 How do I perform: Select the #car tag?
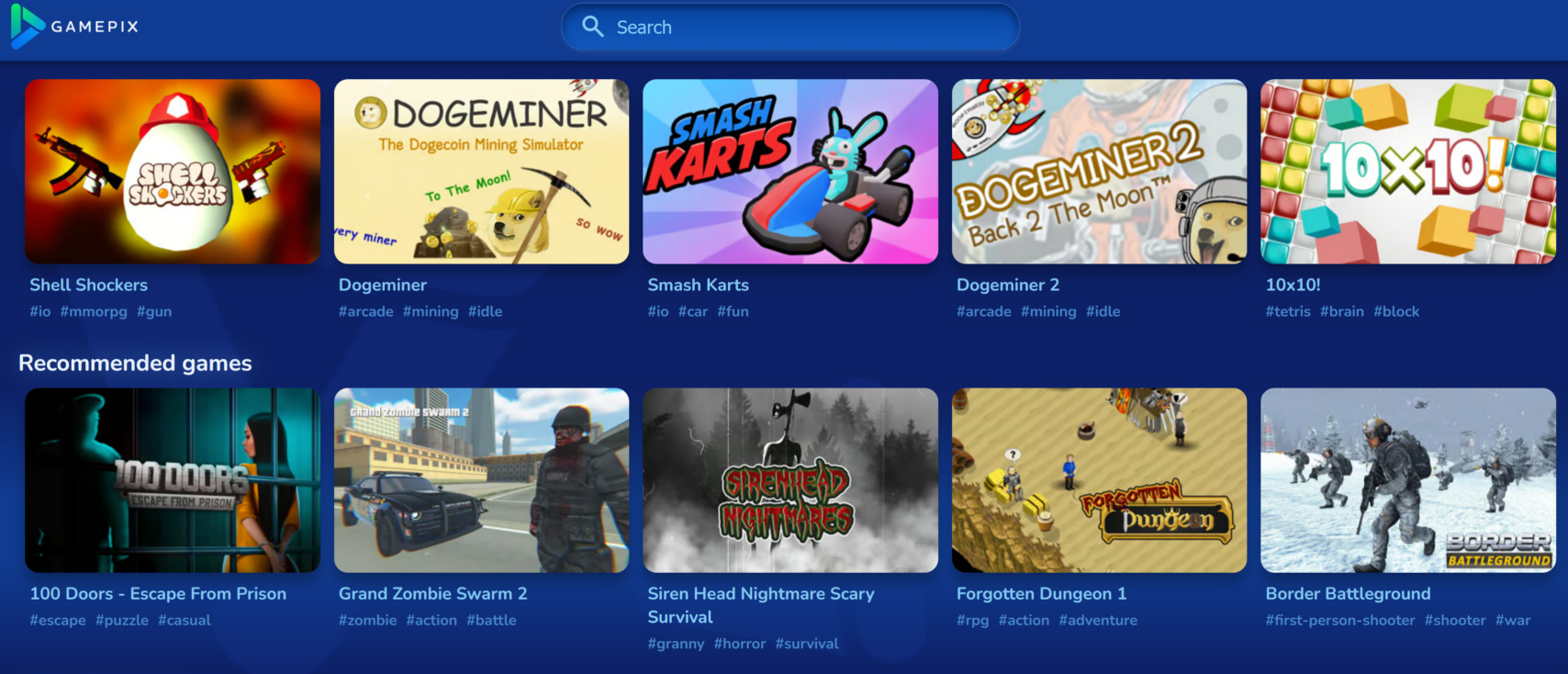(693, 311)
